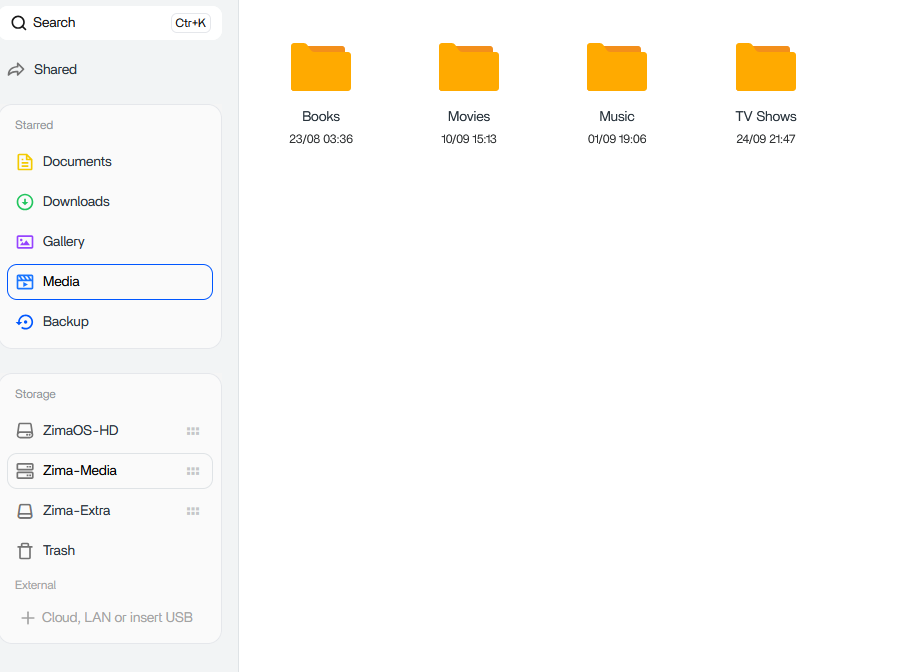
Task: Open Downloads via its green icon
Action: click(25, 202)
